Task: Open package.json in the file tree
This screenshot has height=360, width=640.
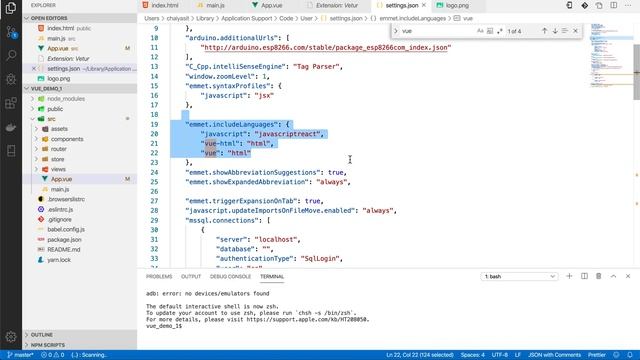Action: pyautogui.click(x=64, y=240)
